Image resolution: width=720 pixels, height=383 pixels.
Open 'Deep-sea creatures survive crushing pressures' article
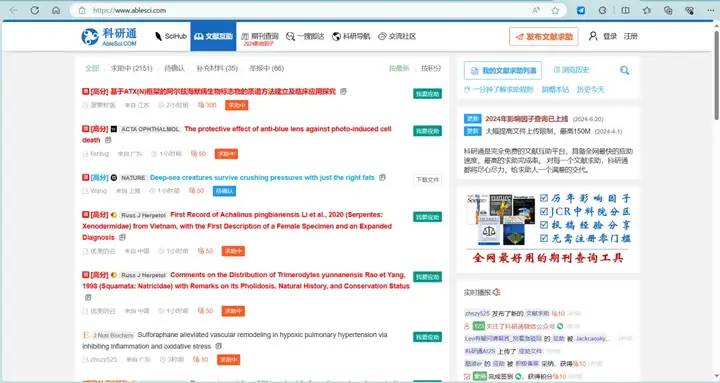click(x=262, y=177)
